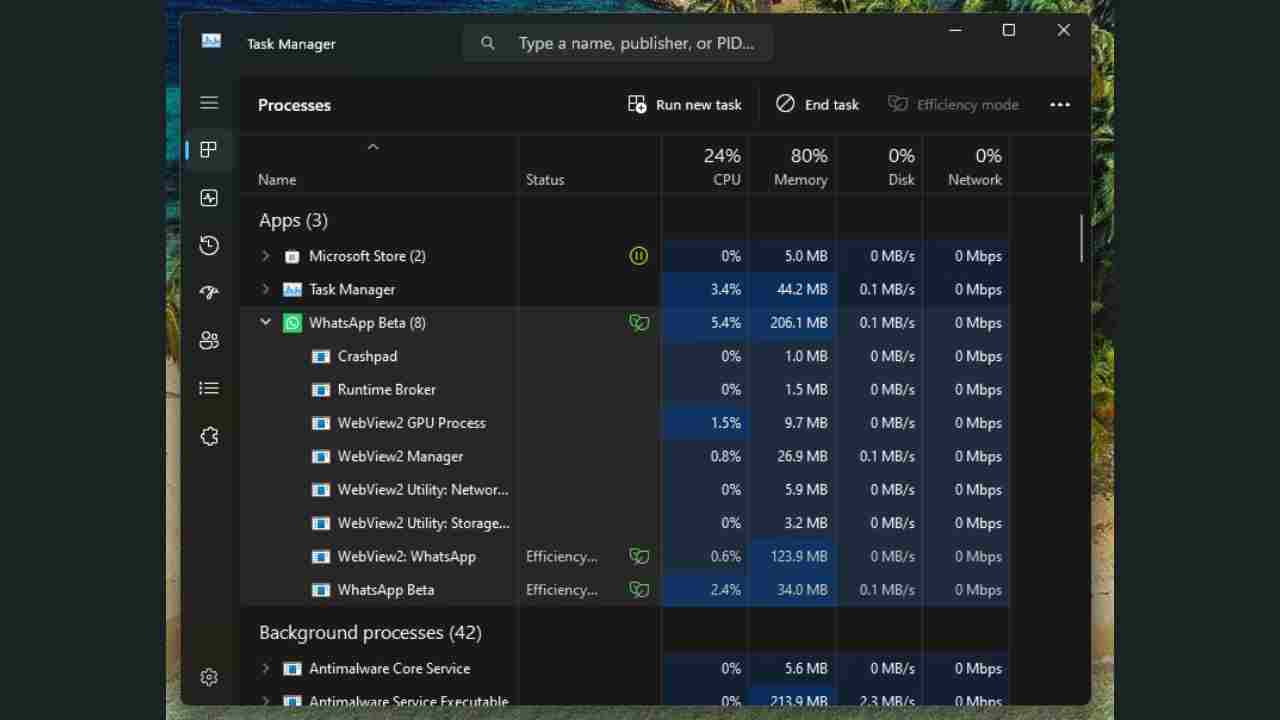Click the Processes page icon

pyautogui.click(x=209, y=149)
